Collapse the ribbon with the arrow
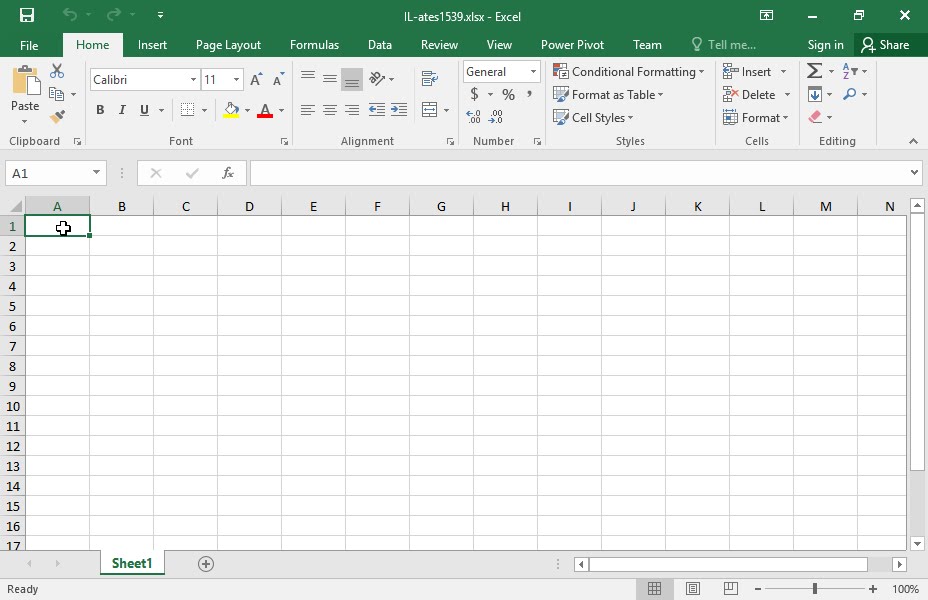The width and height of the screenshot is (928, 600). click(913, 141)
